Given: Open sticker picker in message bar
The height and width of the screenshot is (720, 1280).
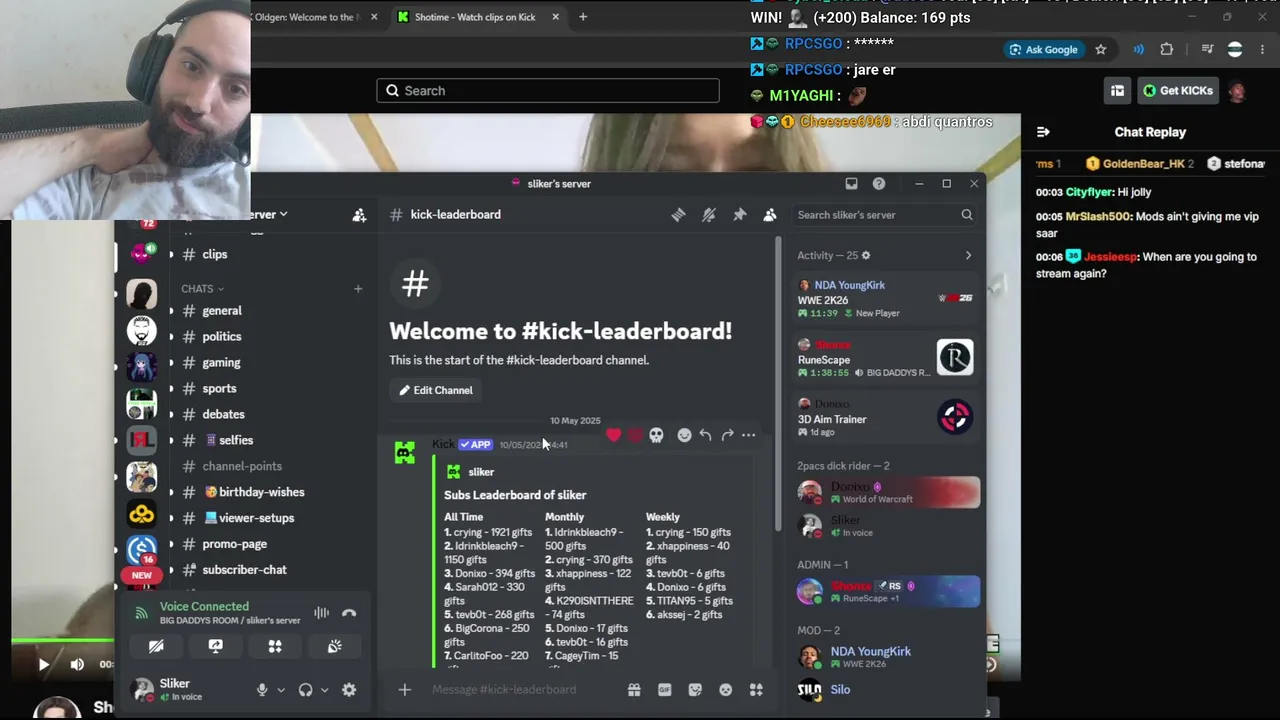Looking at the screenshot, I should [695, 690].
